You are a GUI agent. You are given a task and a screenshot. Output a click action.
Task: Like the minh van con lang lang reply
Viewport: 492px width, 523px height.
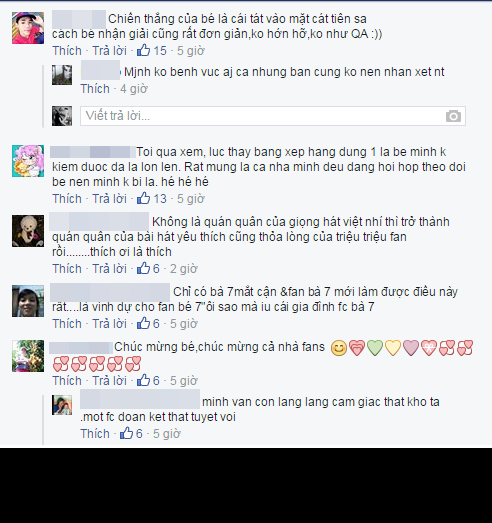tap(95, 434)
